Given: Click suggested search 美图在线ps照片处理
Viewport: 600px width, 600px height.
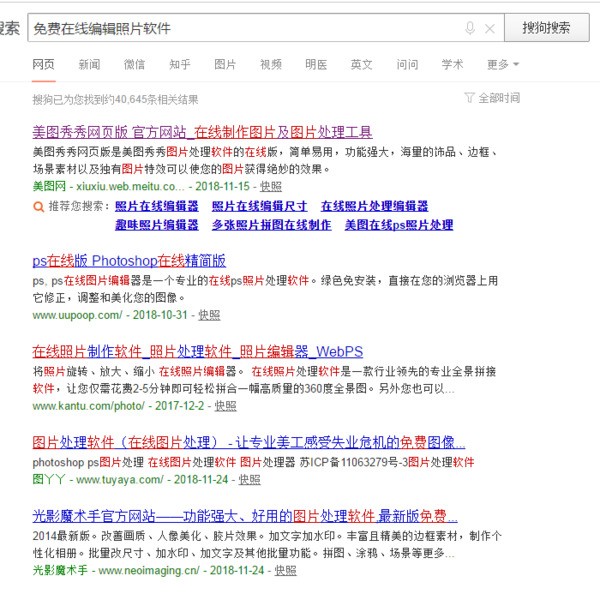Looking at the screenshot, I should pos(398,226).
